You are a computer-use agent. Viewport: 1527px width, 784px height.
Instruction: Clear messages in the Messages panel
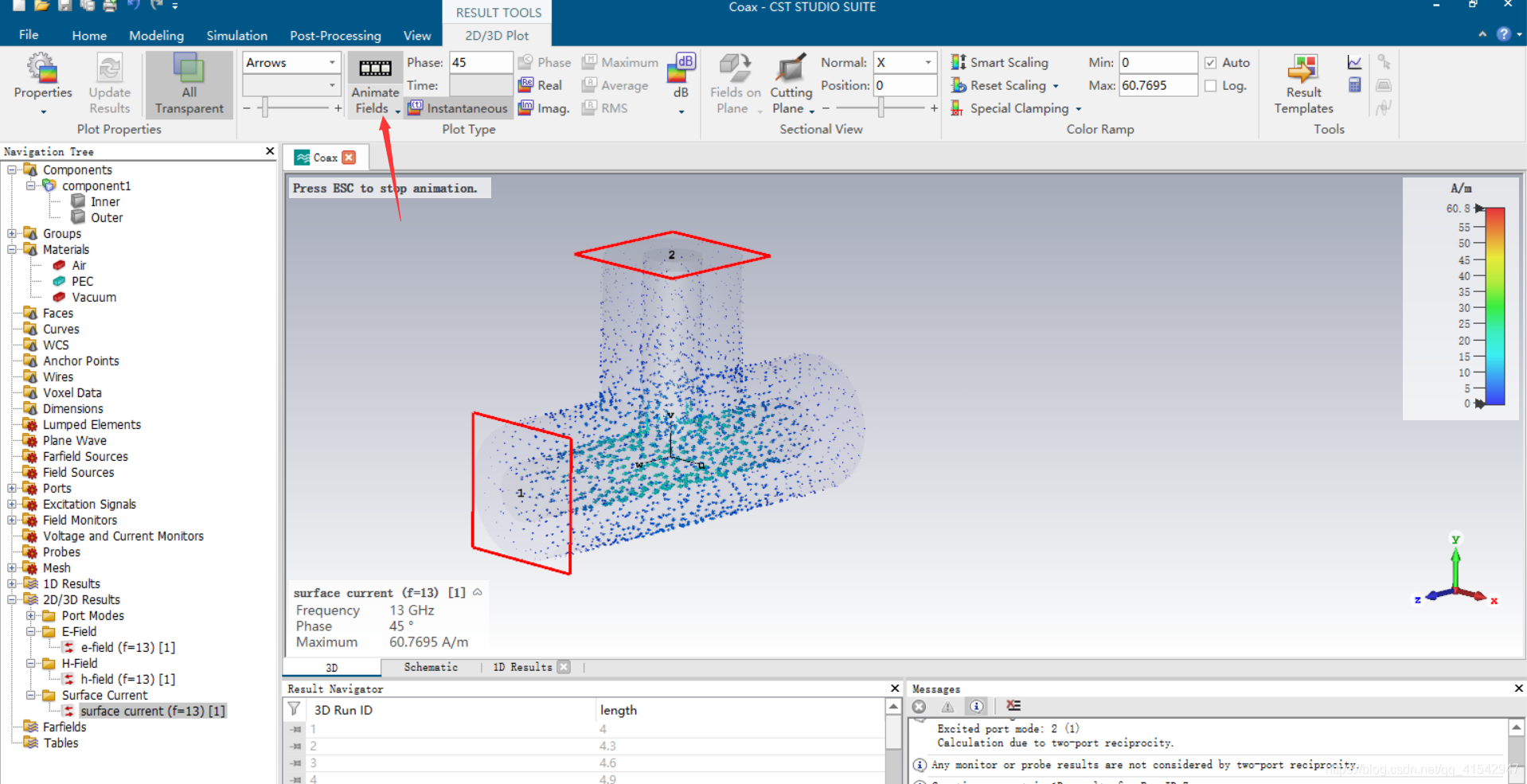tap(1013, 706)
